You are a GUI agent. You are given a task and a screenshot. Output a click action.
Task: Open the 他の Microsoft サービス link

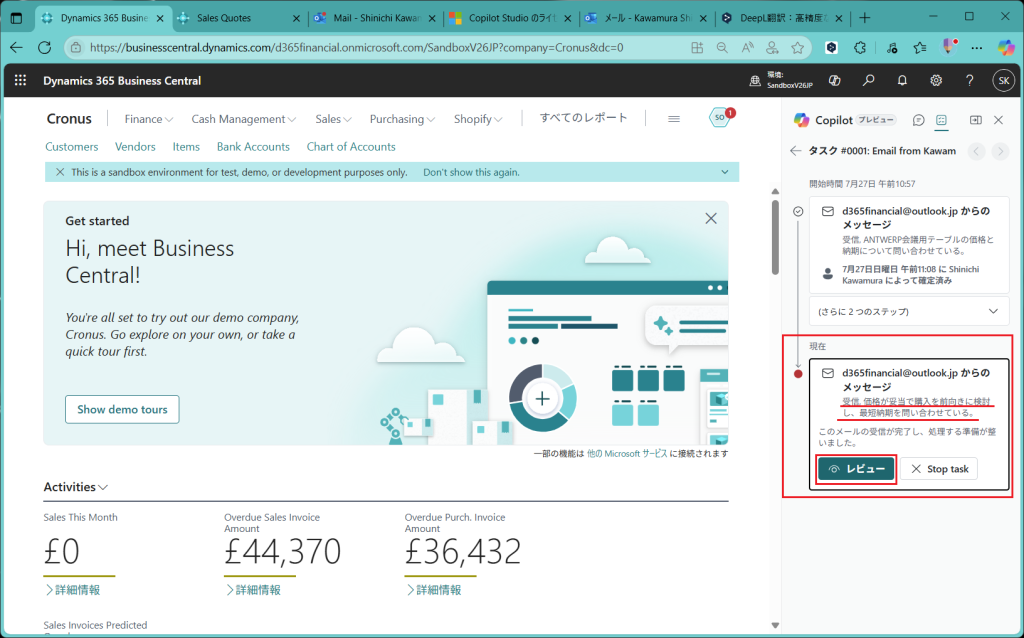627,453
